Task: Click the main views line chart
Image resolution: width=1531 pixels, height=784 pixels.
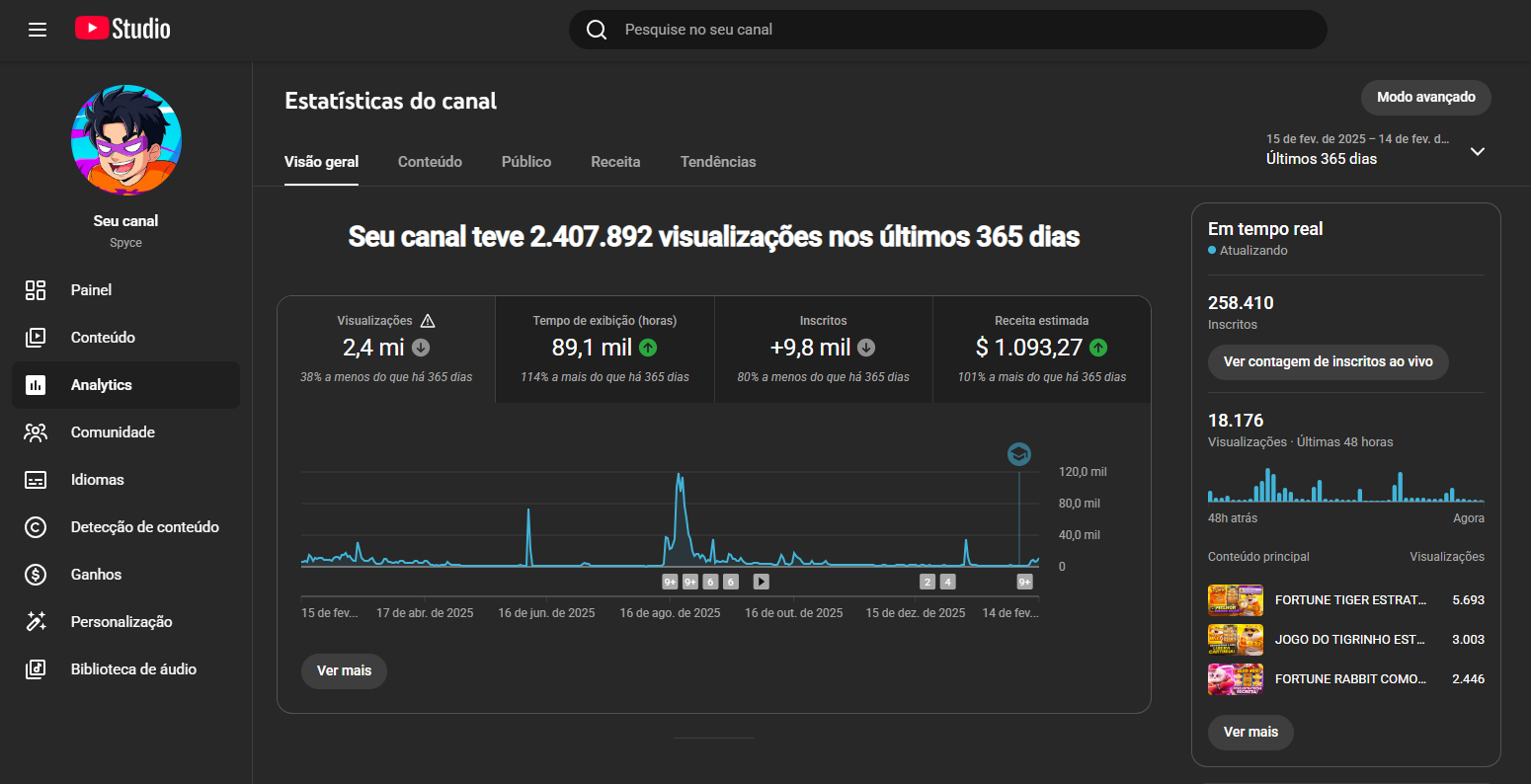Action: click(670, 518)
